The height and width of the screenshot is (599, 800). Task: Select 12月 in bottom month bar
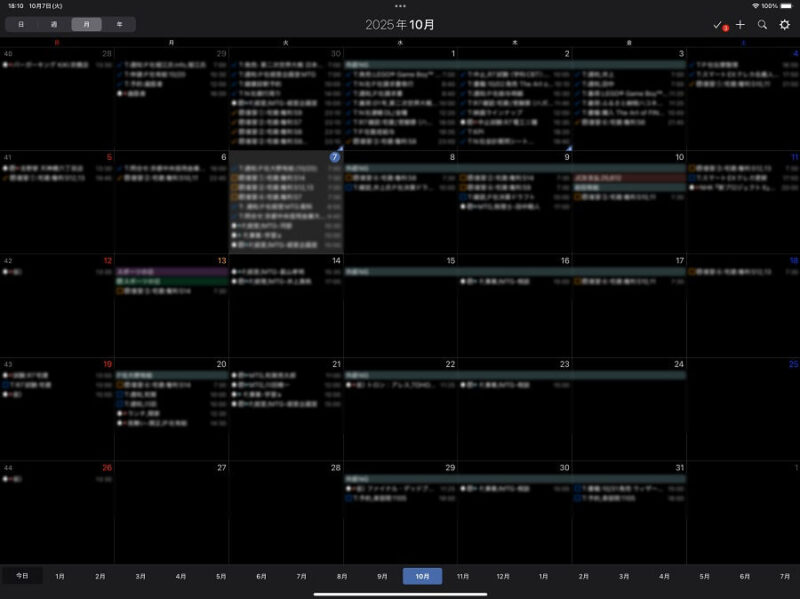[503, 576]
